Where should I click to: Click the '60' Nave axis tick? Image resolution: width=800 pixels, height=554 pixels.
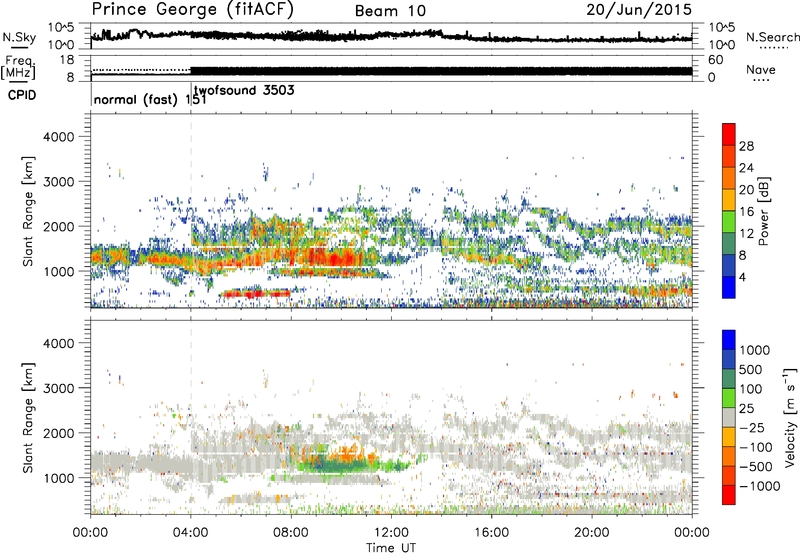coord(716,60)
